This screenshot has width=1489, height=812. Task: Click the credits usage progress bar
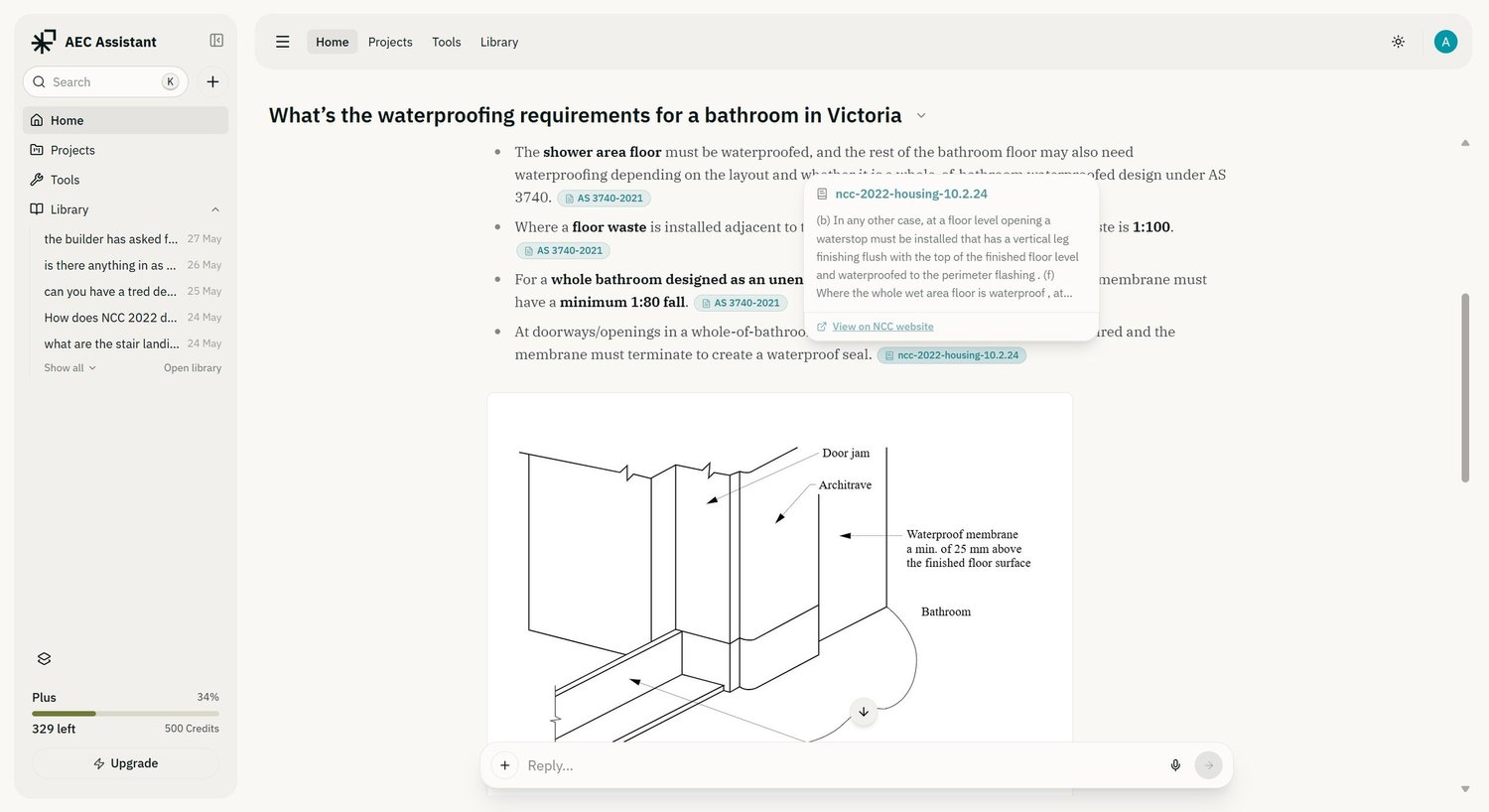tap(126, 714)
